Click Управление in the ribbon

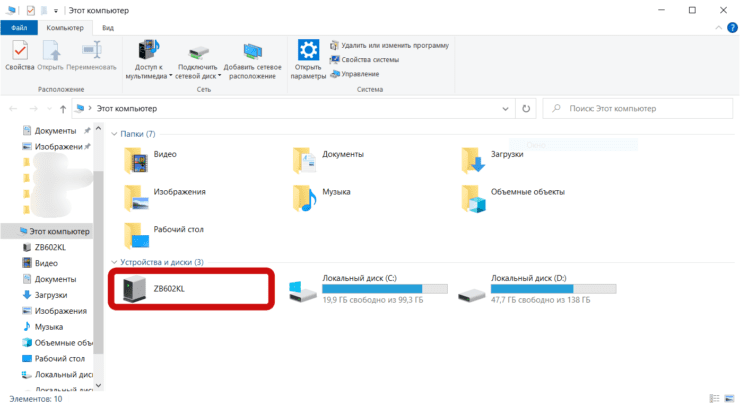click(x=354, y=74)
